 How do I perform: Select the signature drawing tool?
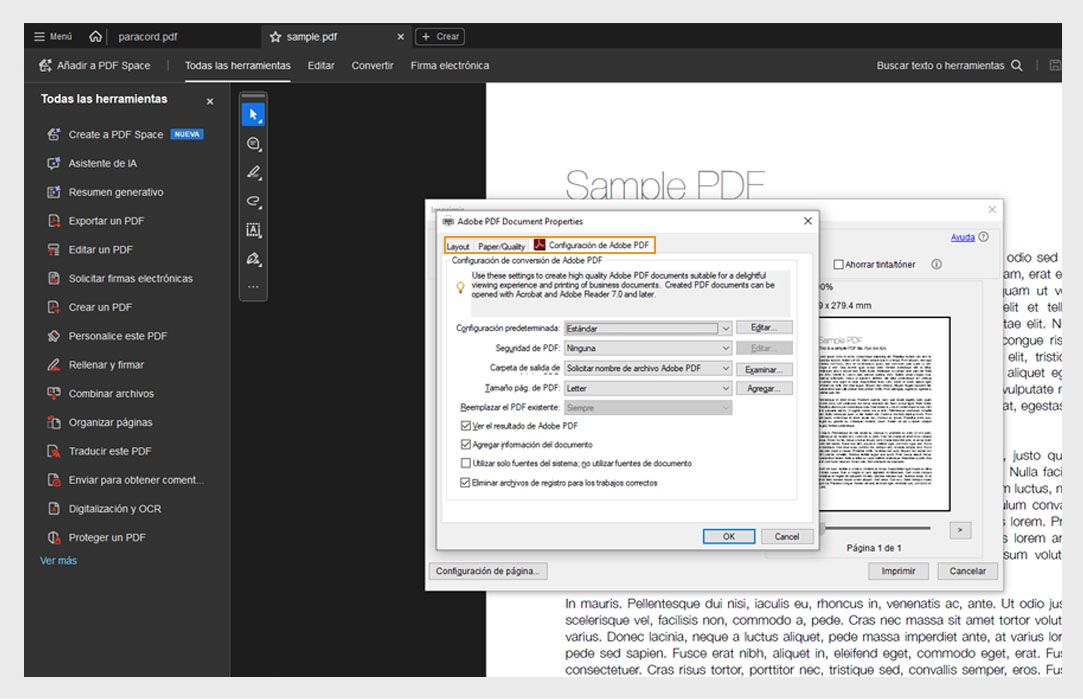253,257
